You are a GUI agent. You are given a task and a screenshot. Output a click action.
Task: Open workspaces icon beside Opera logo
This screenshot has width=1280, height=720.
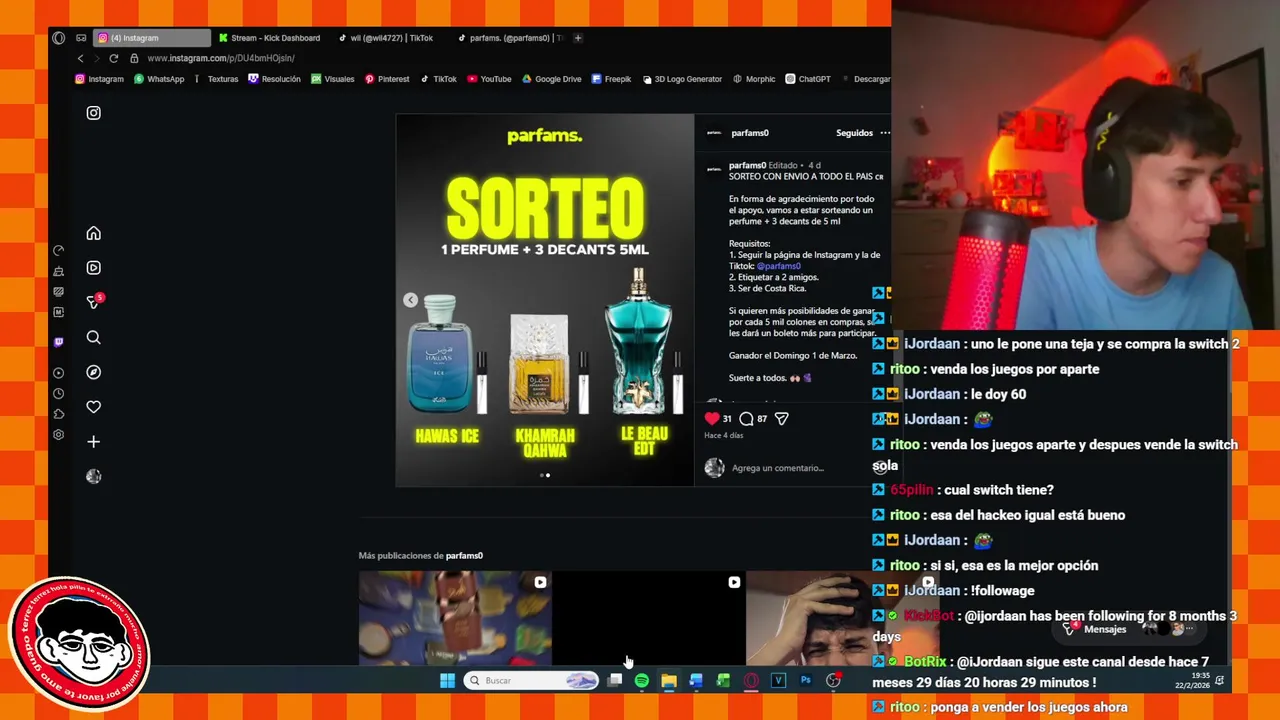click(x=81, y=38)
